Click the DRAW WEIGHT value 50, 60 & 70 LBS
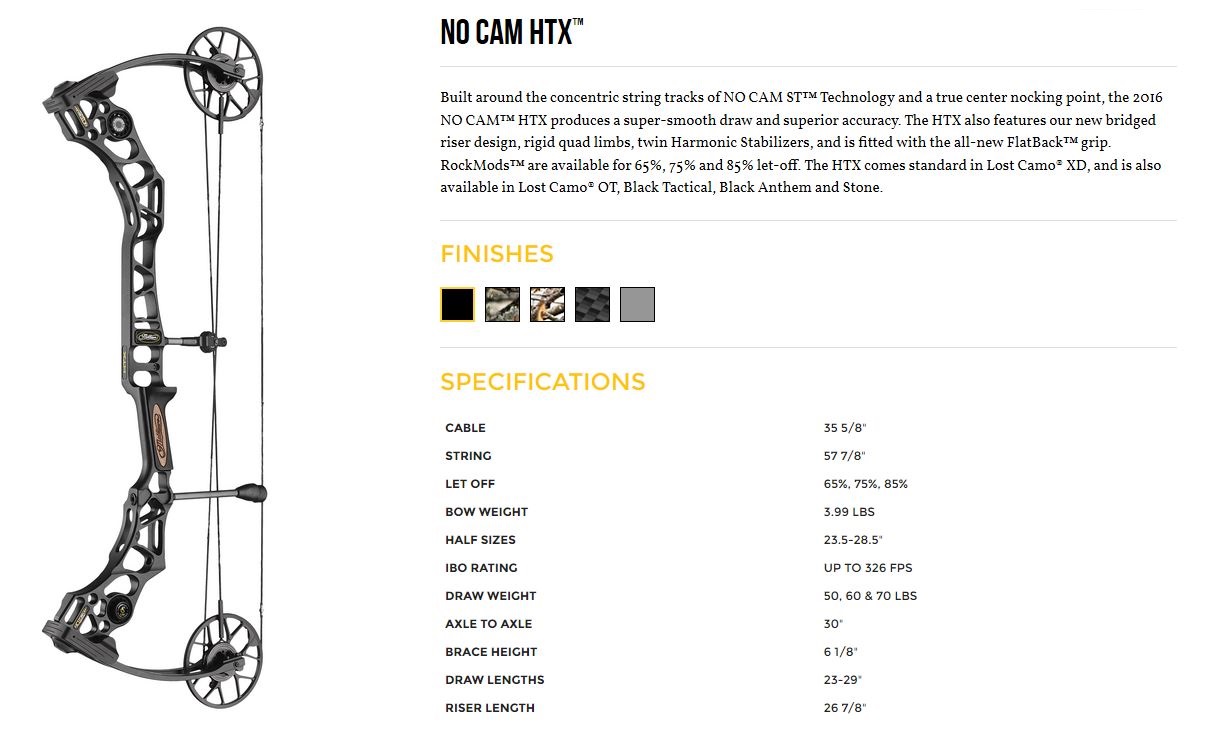 click(870, 596)
